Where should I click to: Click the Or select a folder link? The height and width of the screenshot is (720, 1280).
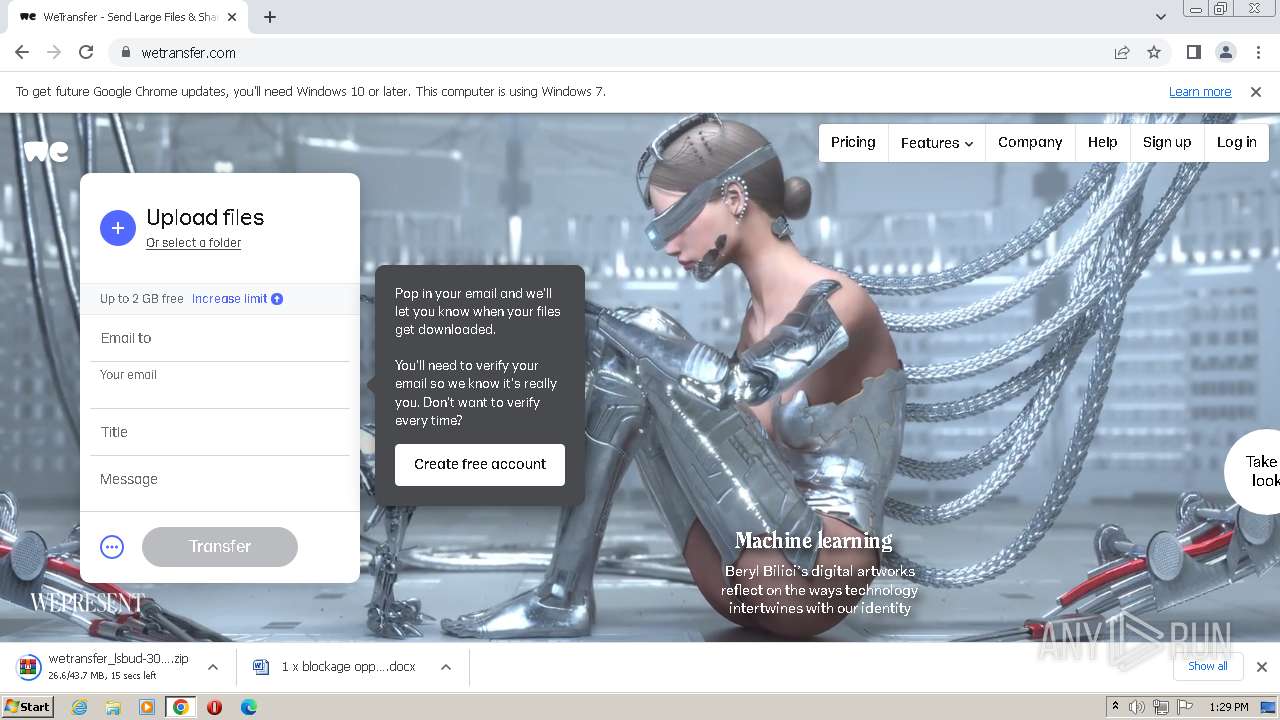click(193, 243)
